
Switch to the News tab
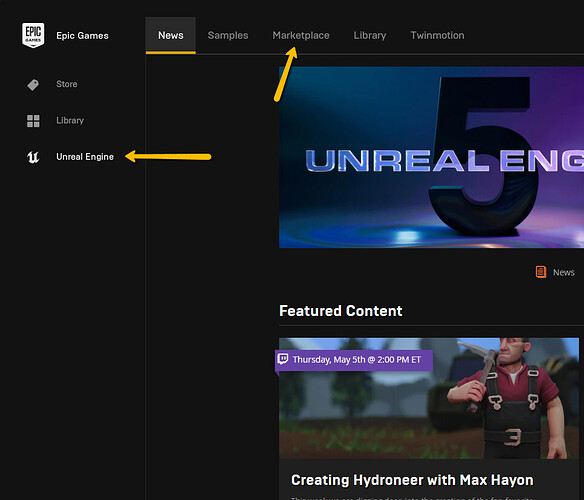click(171, 35)
